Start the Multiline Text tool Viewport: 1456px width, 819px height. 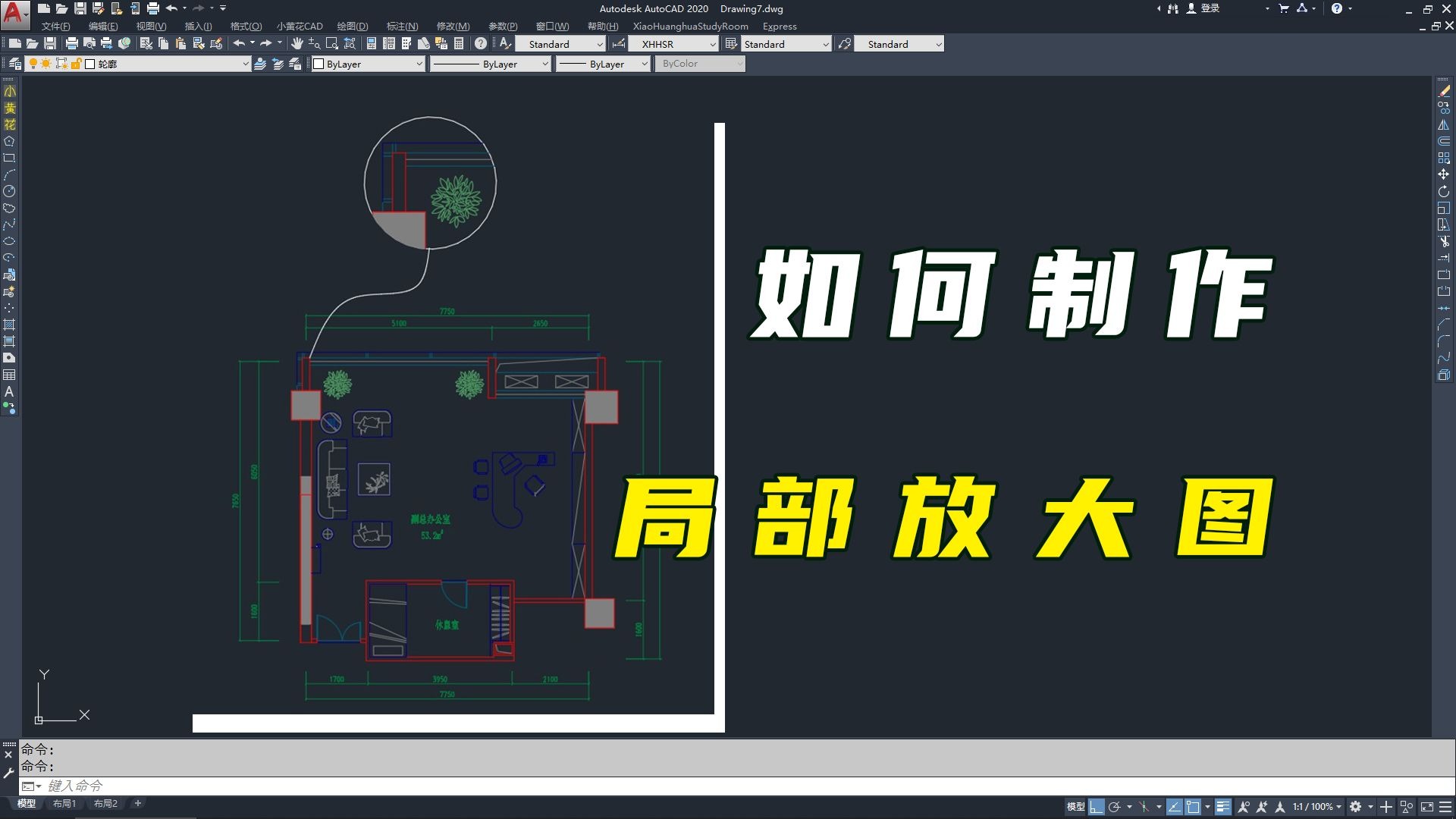tap(10, 392)
